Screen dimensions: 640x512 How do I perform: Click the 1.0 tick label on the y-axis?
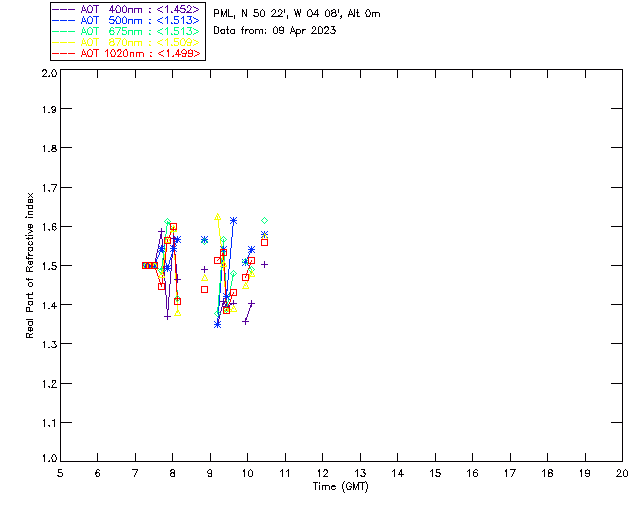(x=49, y=459)
